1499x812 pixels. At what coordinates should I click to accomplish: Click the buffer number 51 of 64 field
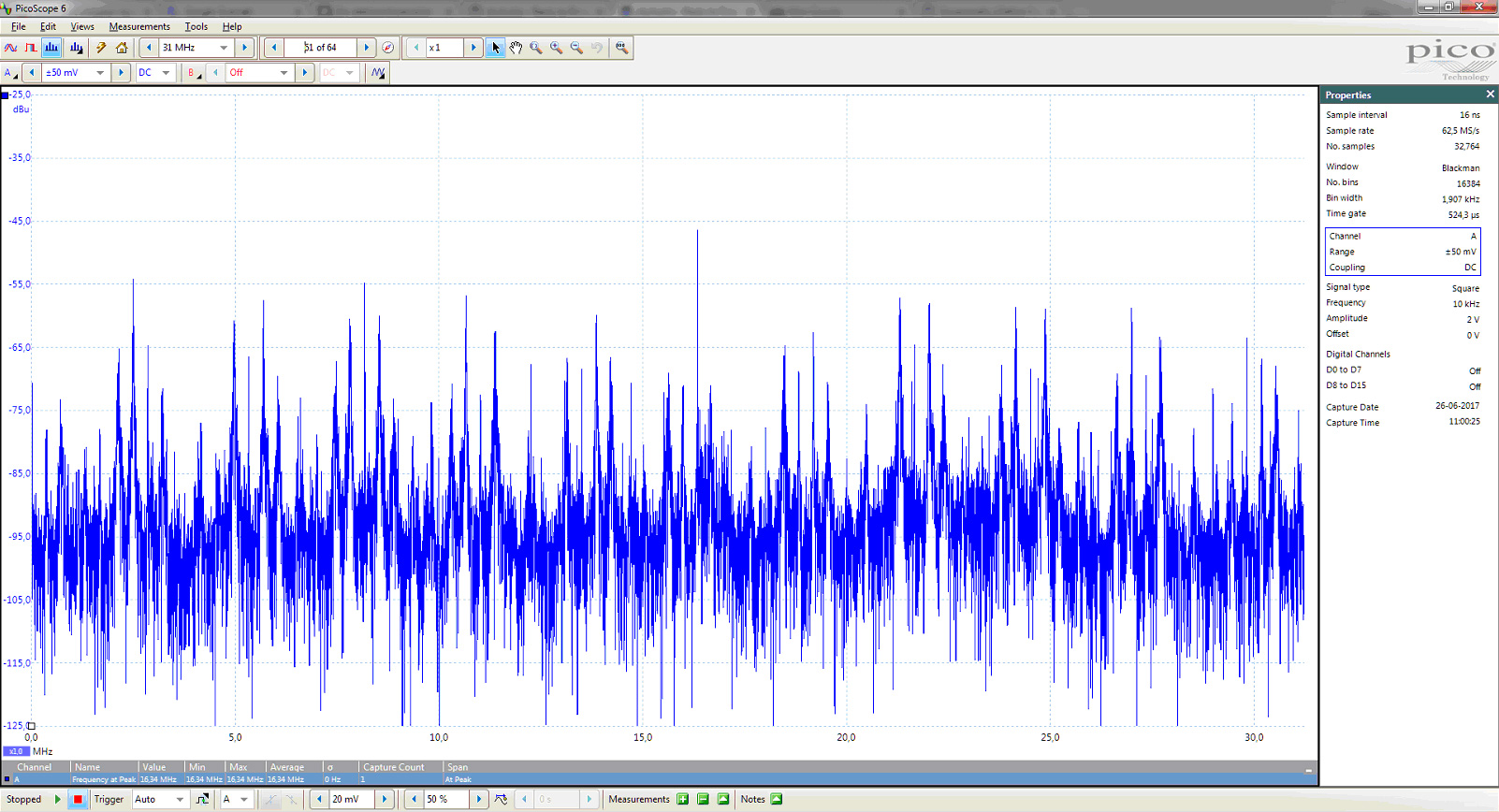(x=320, y=48)
